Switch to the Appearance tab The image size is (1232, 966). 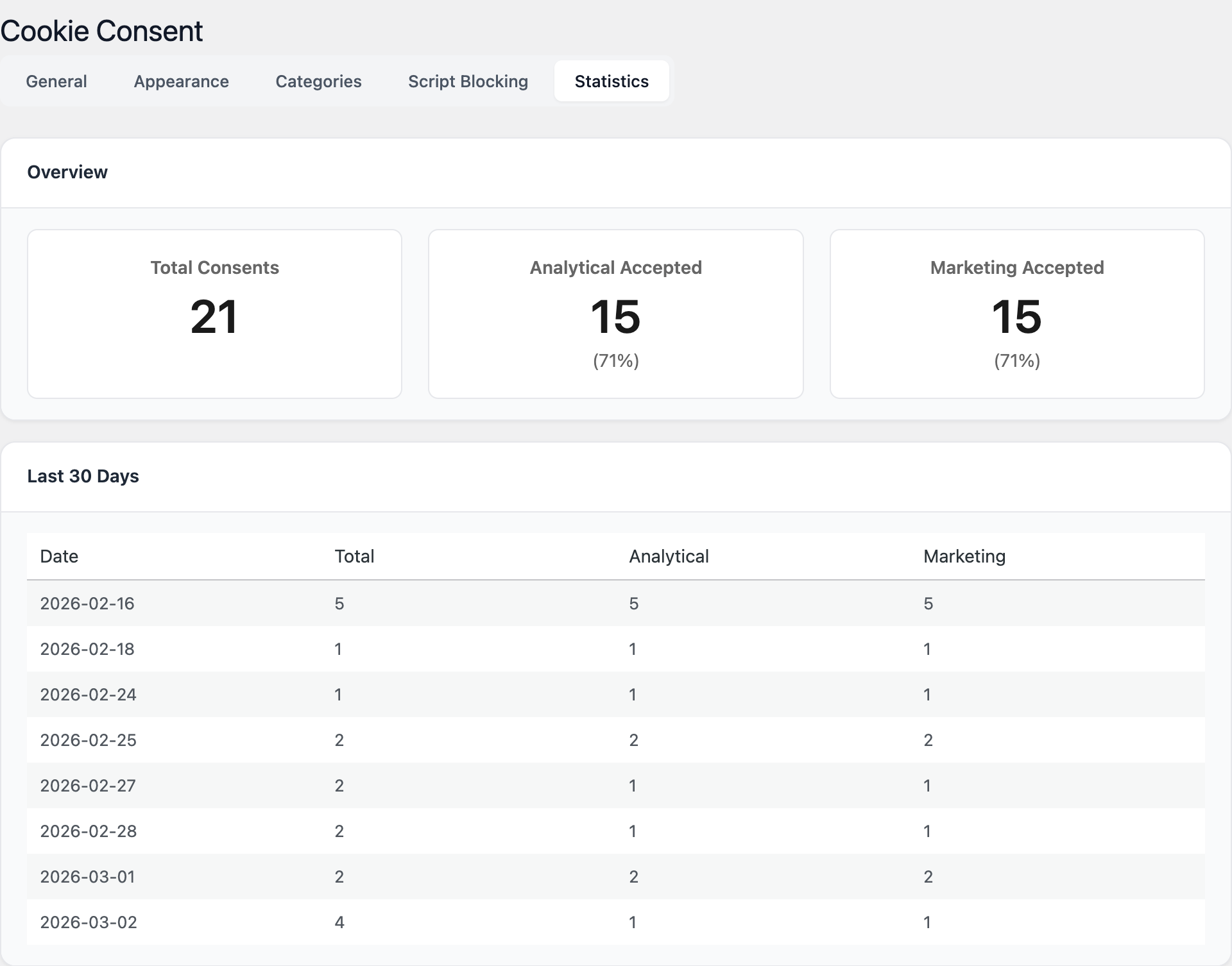click(181, 81)
